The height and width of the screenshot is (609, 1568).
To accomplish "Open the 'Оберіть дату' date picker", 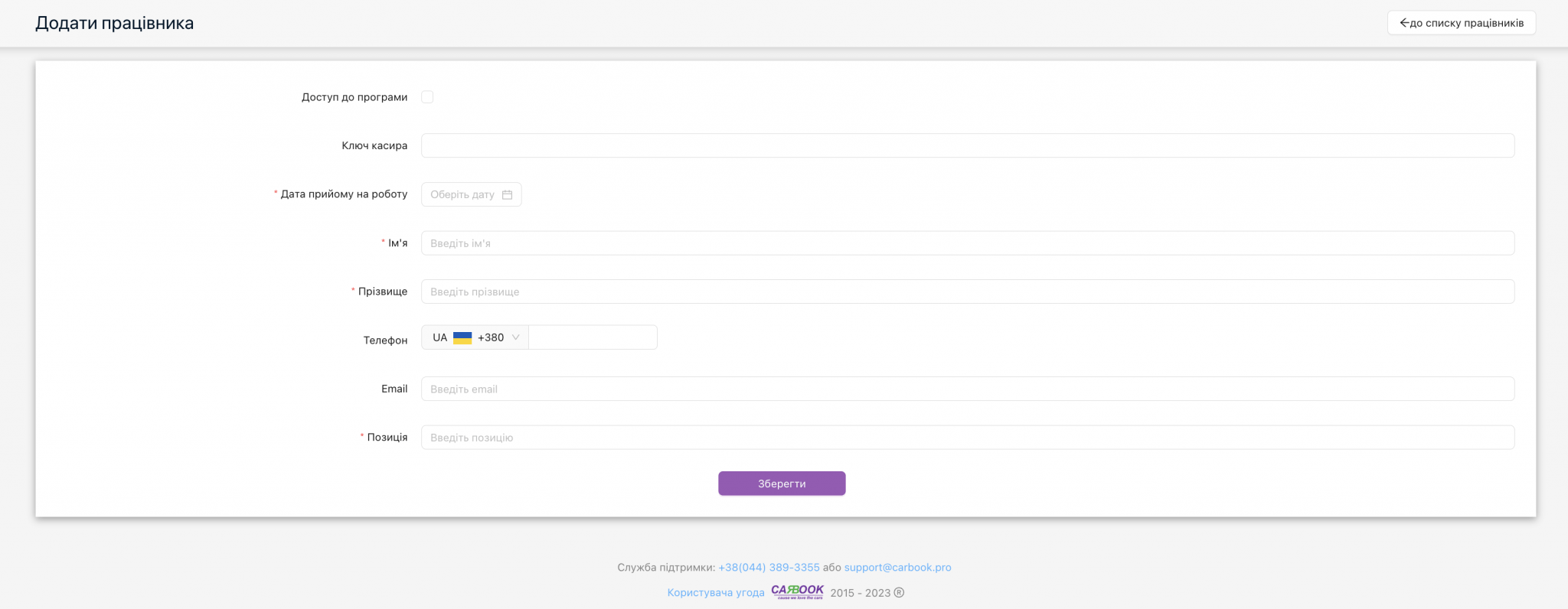I will (x=462, y=195).
